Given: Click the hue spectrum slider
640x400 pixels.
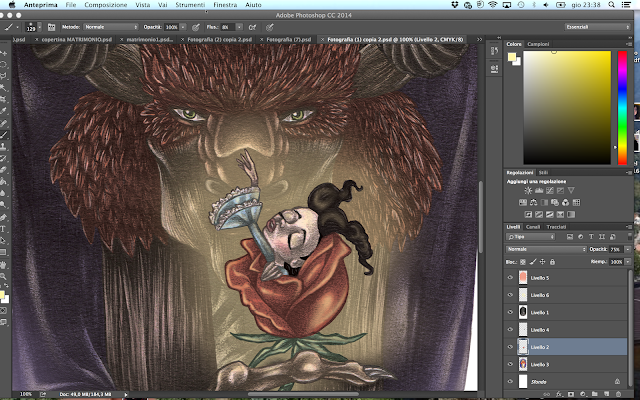Looking at the screenshot, I should click(622, 108).
